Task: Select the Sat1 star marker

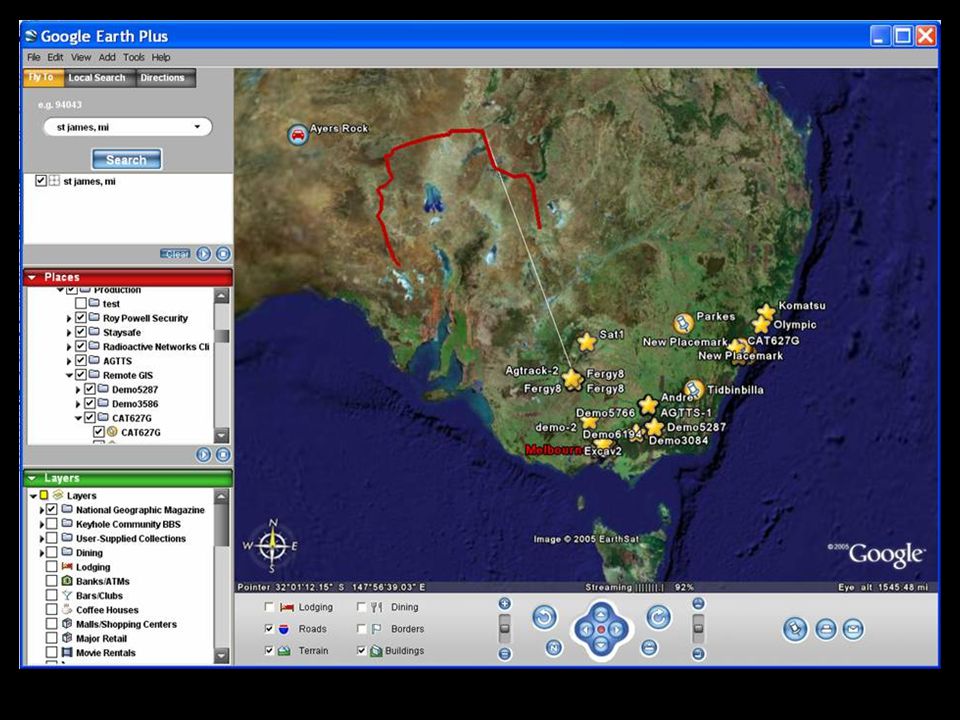Action: tap(587, 342)
